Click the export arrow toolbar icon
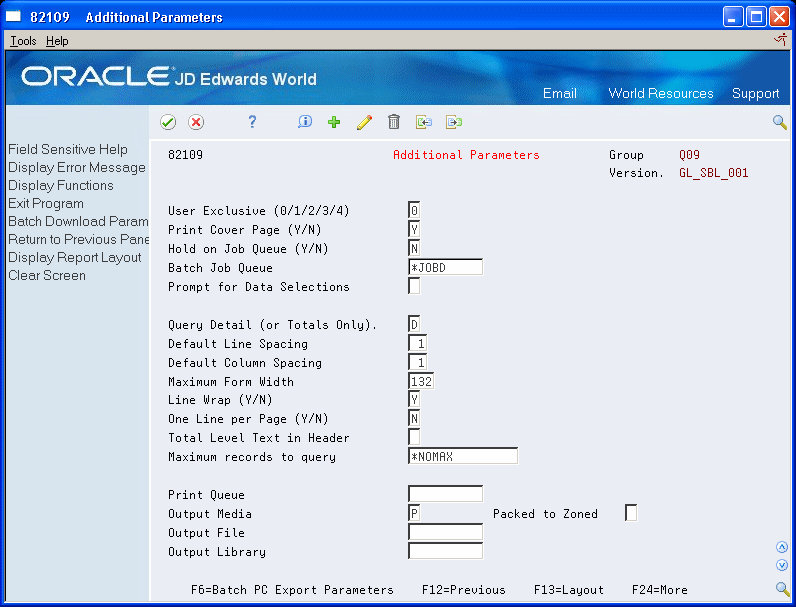796x607 pixels. 454,122
